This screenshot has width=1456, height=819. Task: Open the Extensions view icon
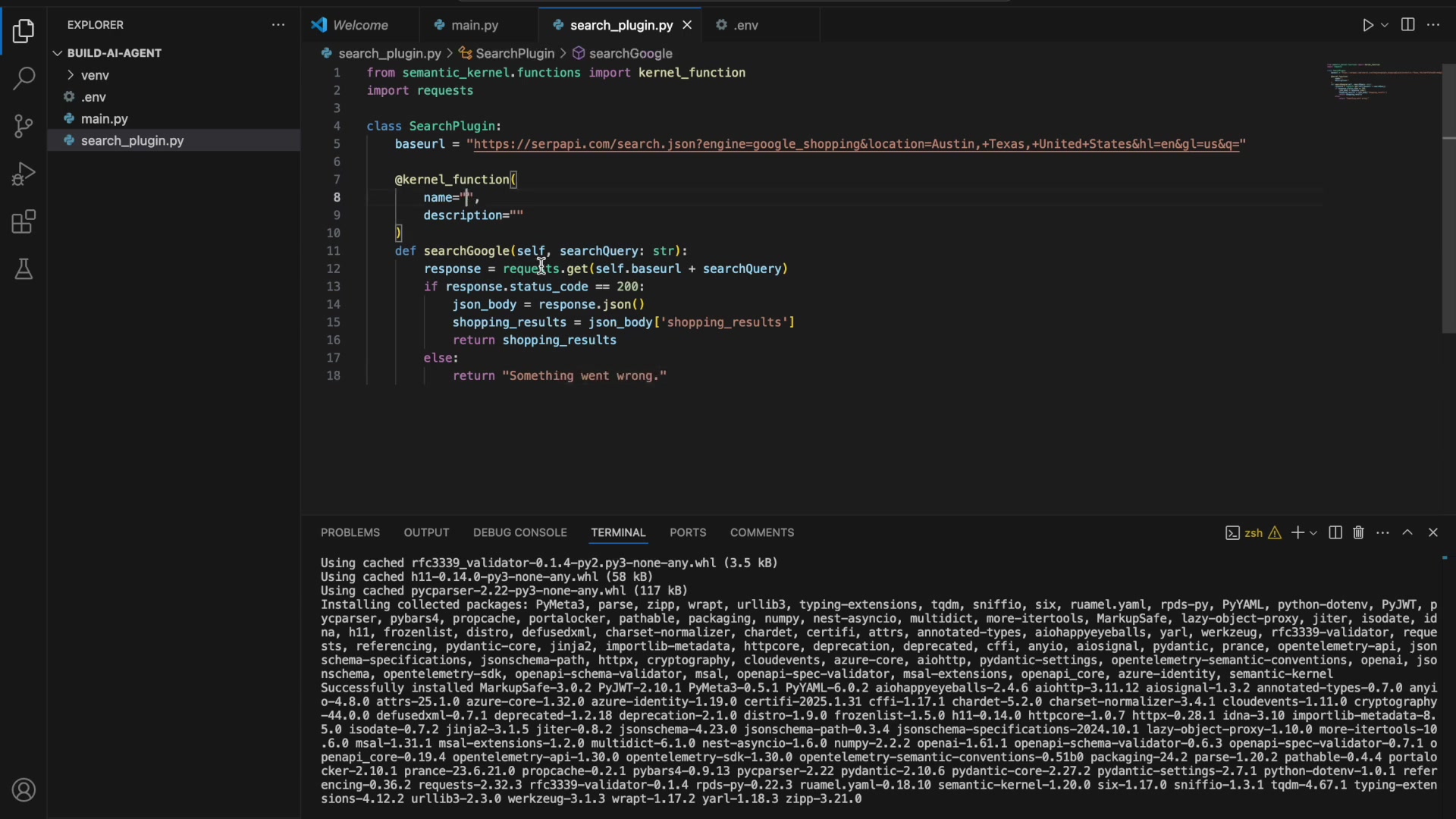tap(24, 221)
